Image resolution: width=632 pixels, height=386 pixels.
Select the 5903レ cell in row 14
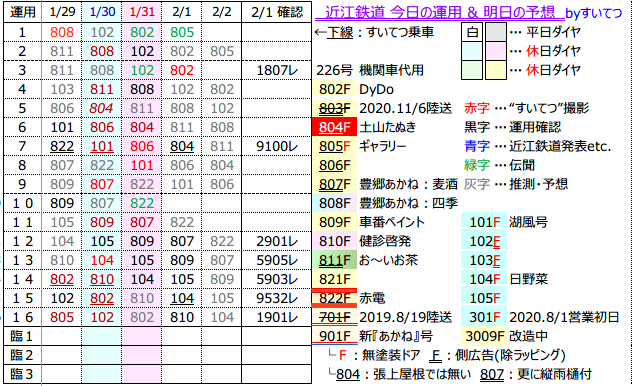tap(276, 279)
